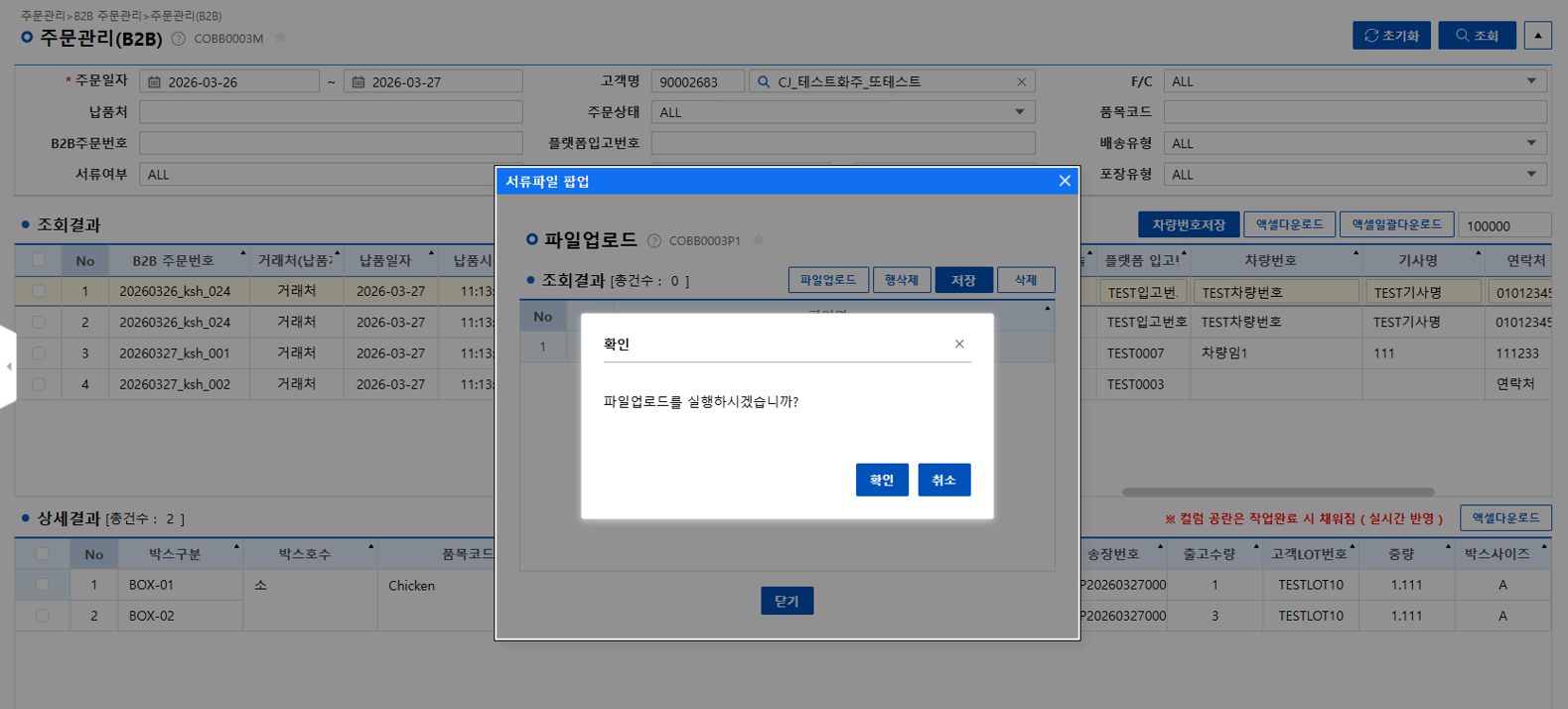The image size is (1568, 709).
Task: Click the customer code field 90002683
Action: click(x=697, y=81)
